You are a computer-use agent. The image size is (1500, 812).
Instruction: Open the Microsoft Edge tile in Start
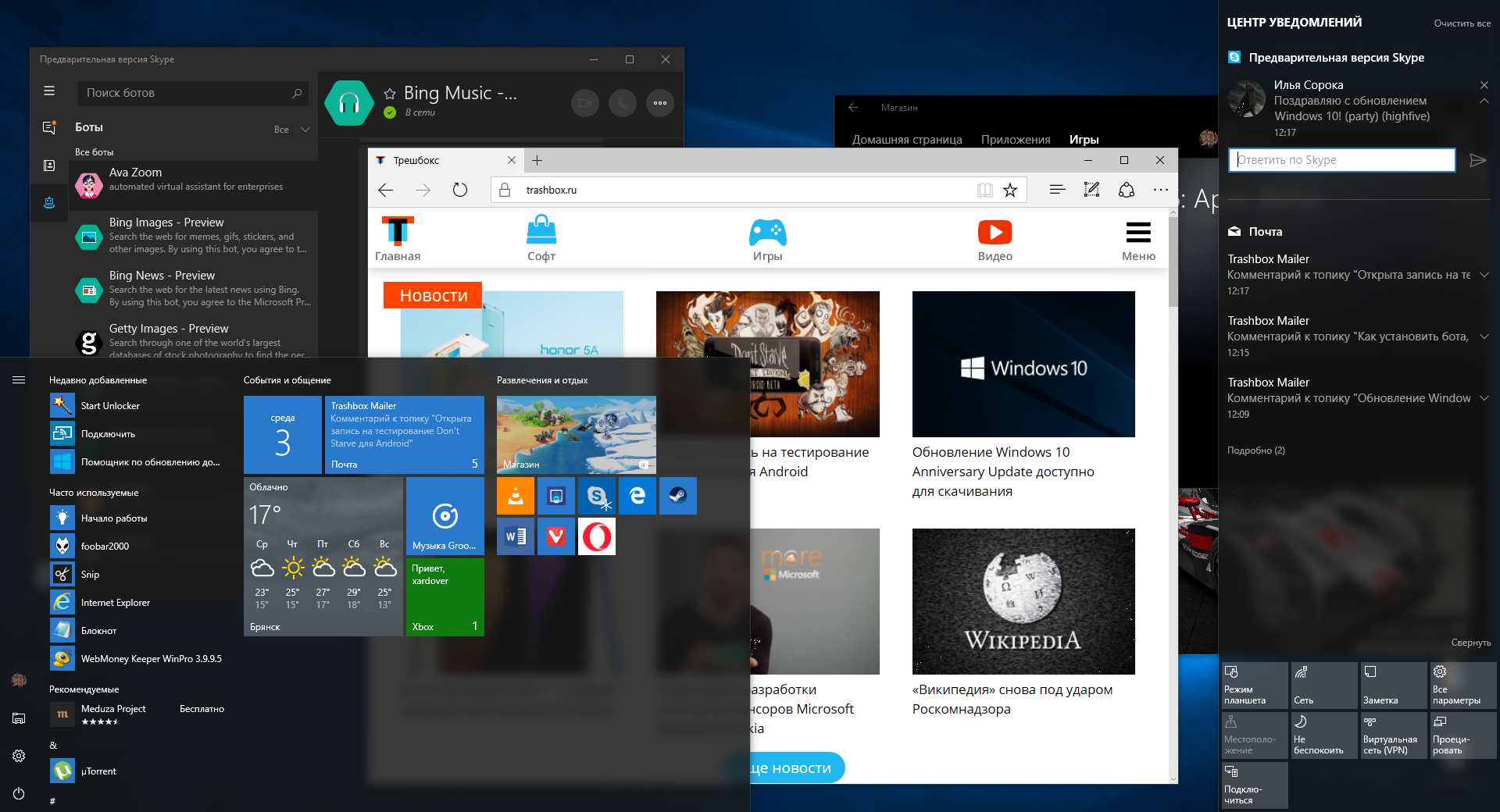(x=637, y=496)
